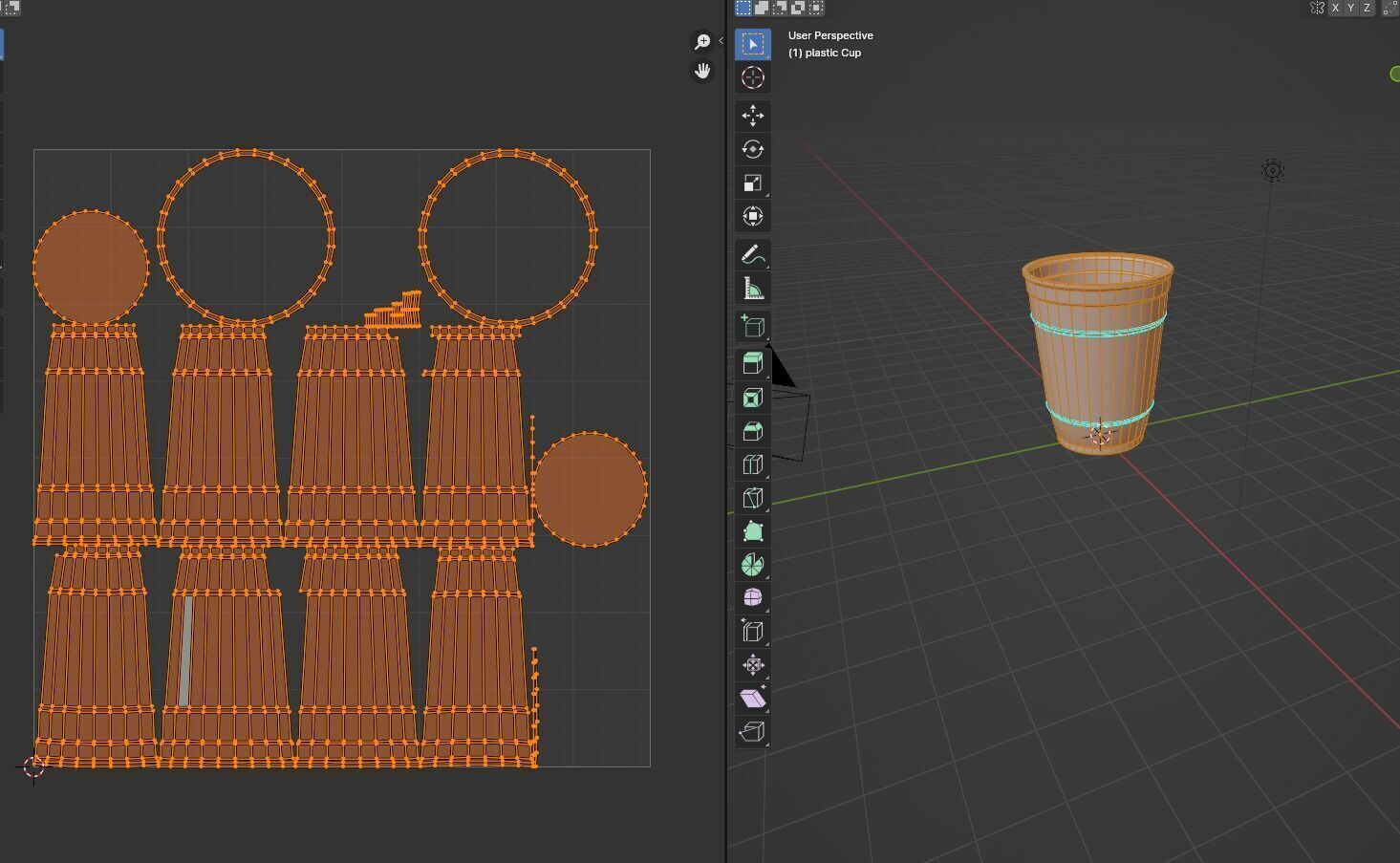Select the Cursor tool

coord(753,77)
